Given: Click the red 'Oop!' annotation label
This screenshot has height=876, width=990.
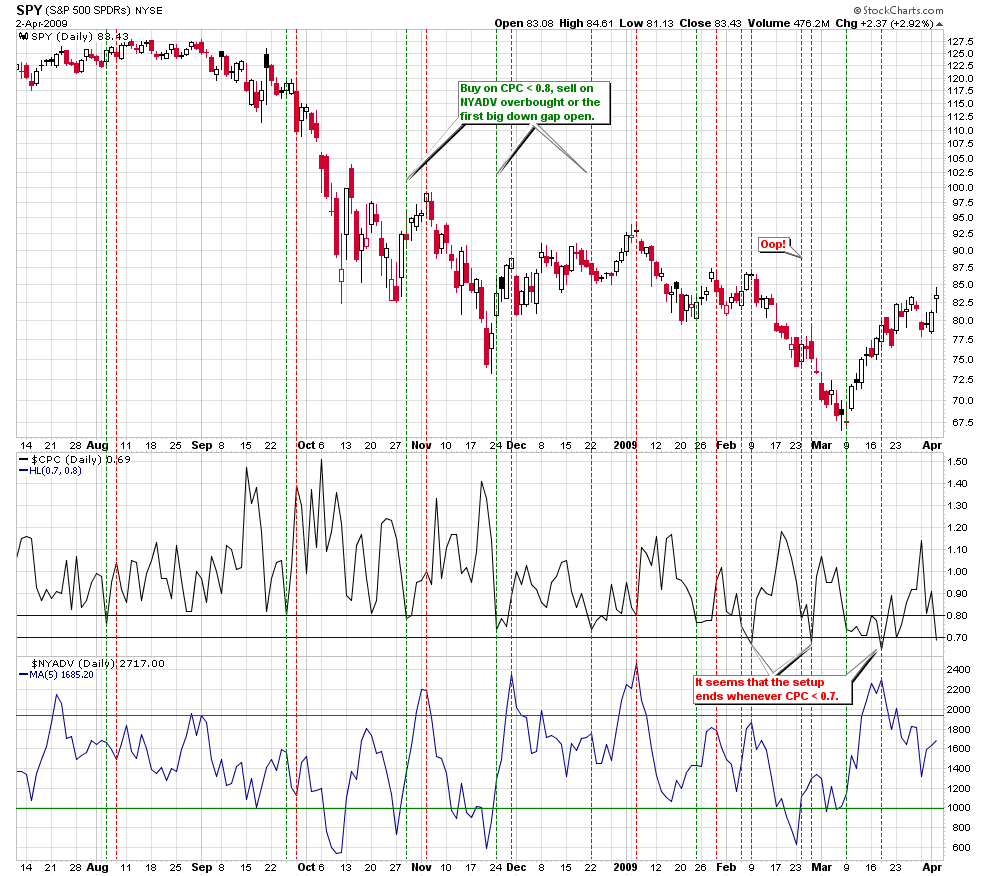Looking at the screenshot, I should click(x=773, y=244).
